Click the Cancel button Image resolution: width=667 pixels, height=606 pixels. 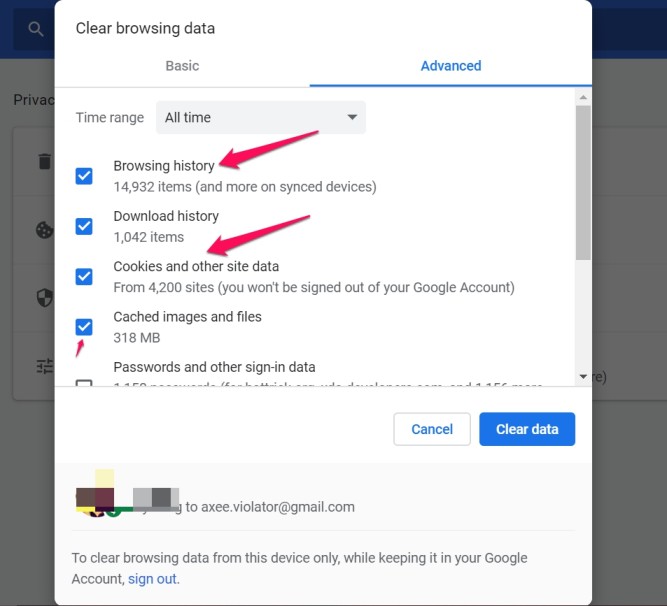[x=432, y=429]
